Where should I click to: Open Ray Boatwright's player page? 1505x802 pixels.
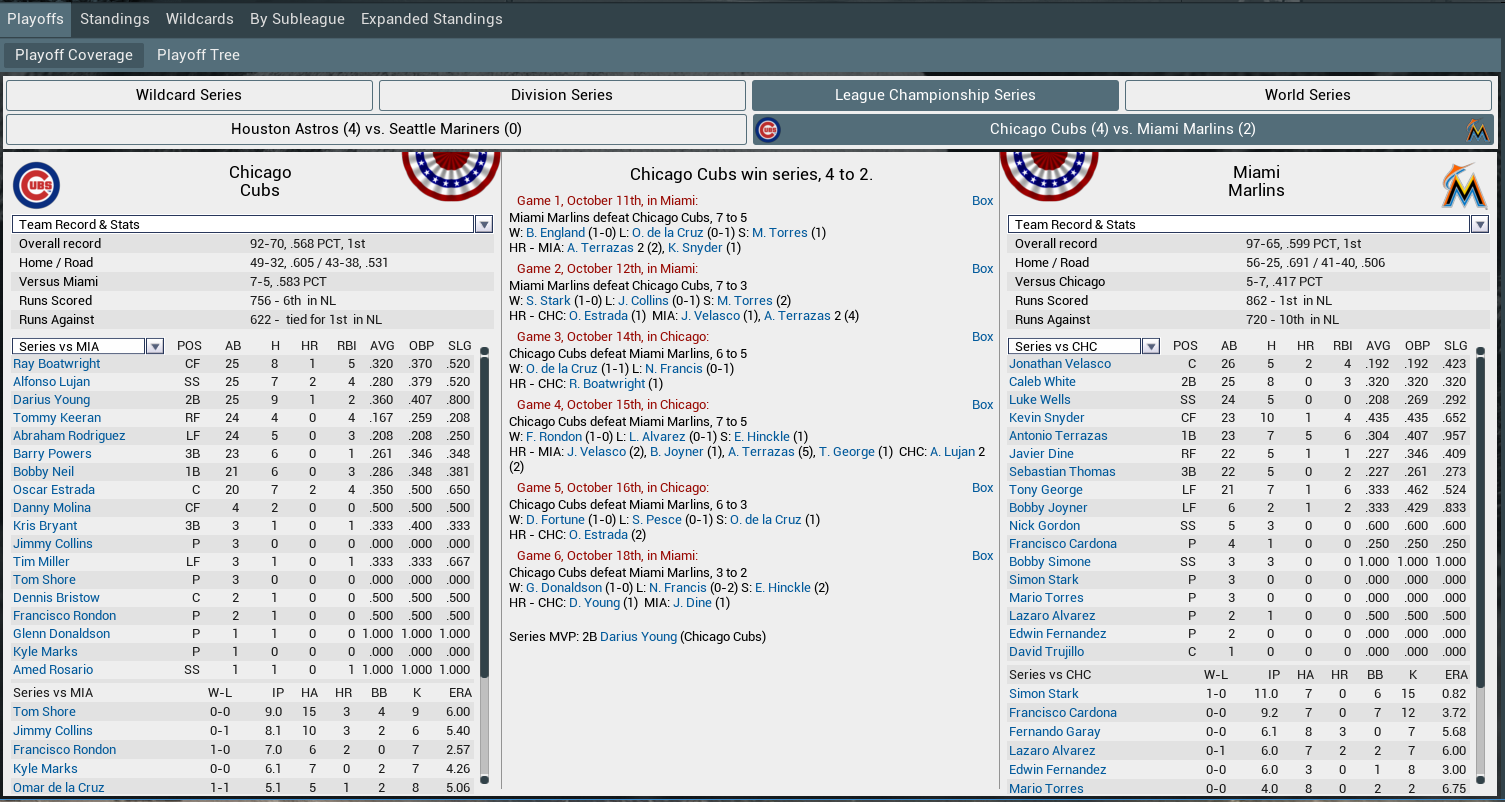(57, 364)
